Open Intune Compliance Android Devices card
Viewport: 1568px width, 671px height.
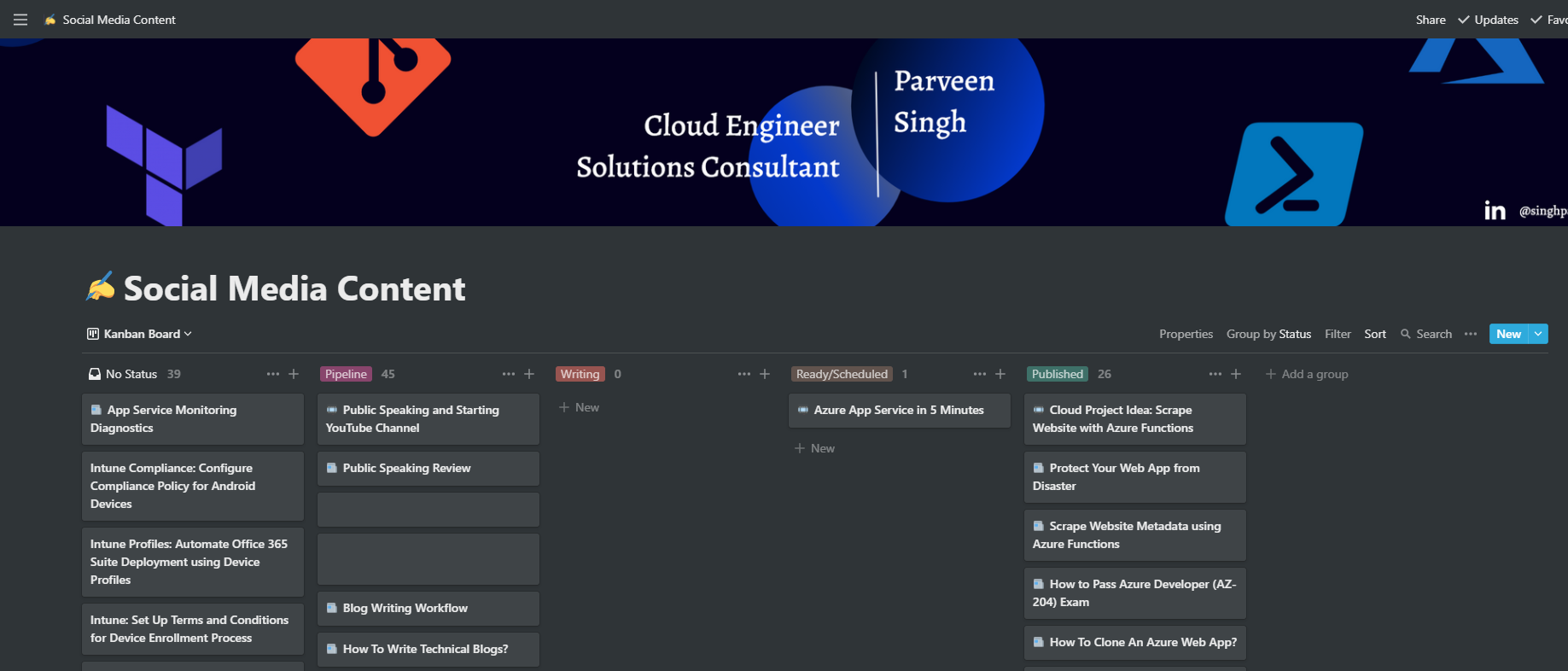pyautogui.click(x=193, y=486)
